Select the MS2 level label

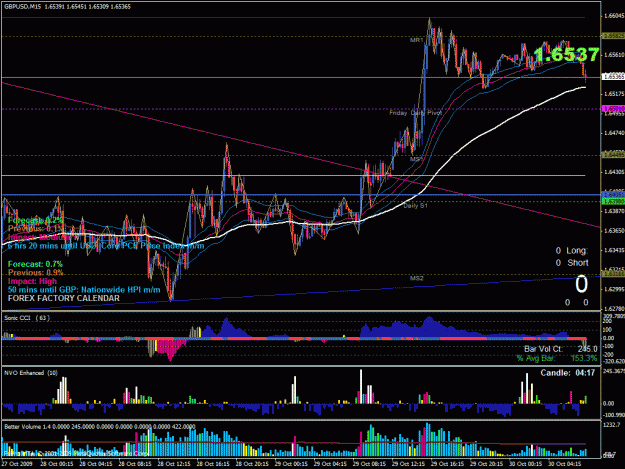(417, 278)
